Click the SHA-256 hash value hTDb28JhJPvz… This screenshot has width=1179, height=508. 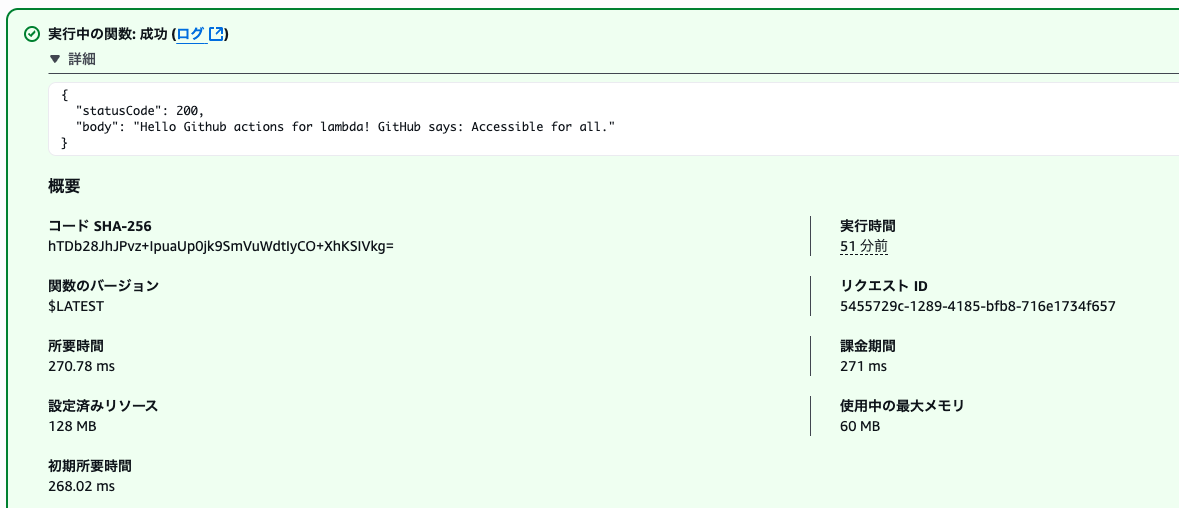pyautogui.click(x=220, y=246)
